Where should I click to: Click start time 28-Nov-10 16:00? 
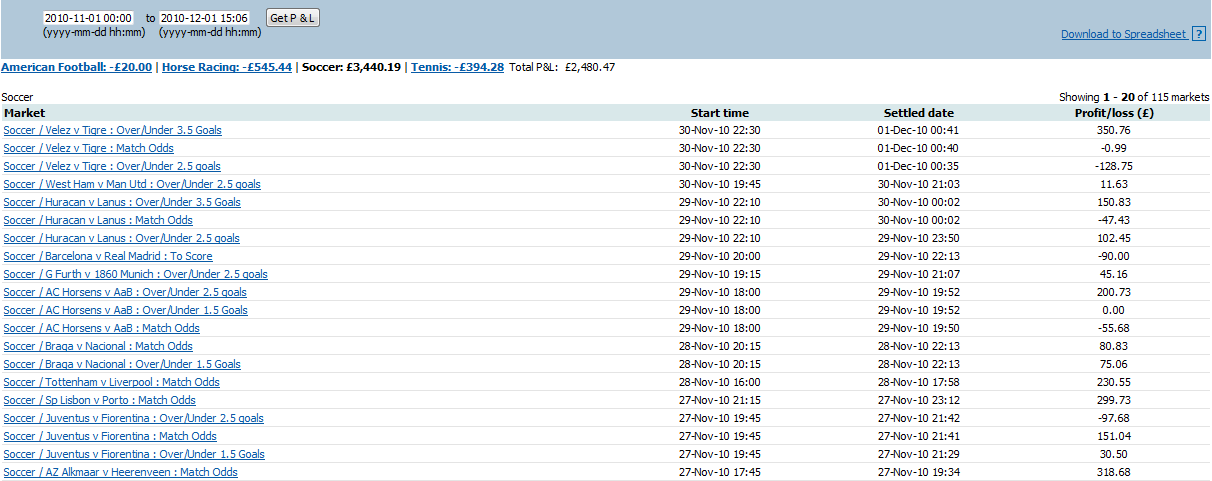[x=720, y=382]
